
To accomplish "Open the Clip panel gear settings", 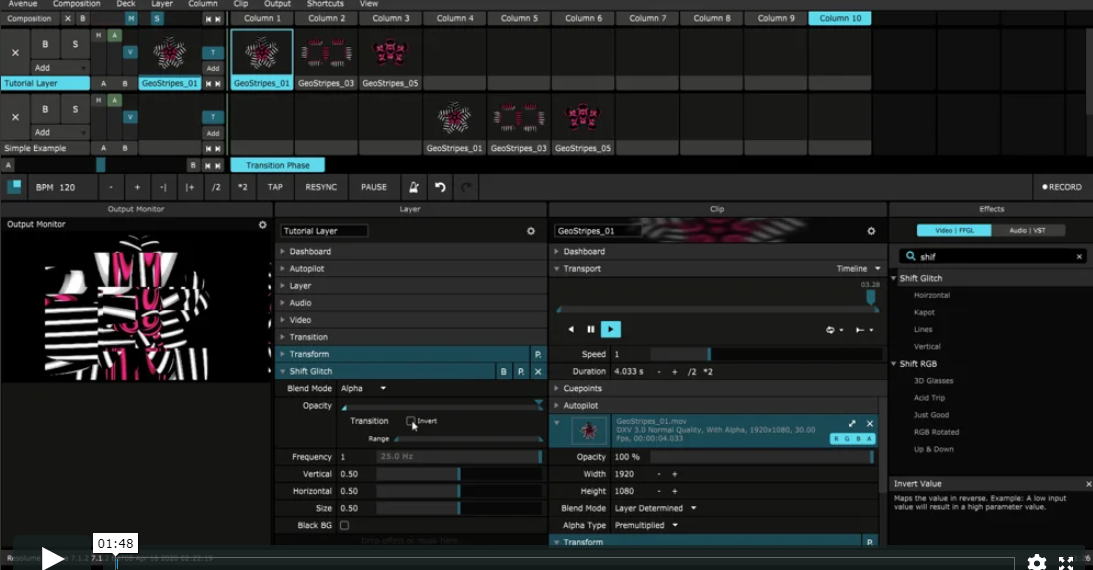I will (x=871, y=231).
